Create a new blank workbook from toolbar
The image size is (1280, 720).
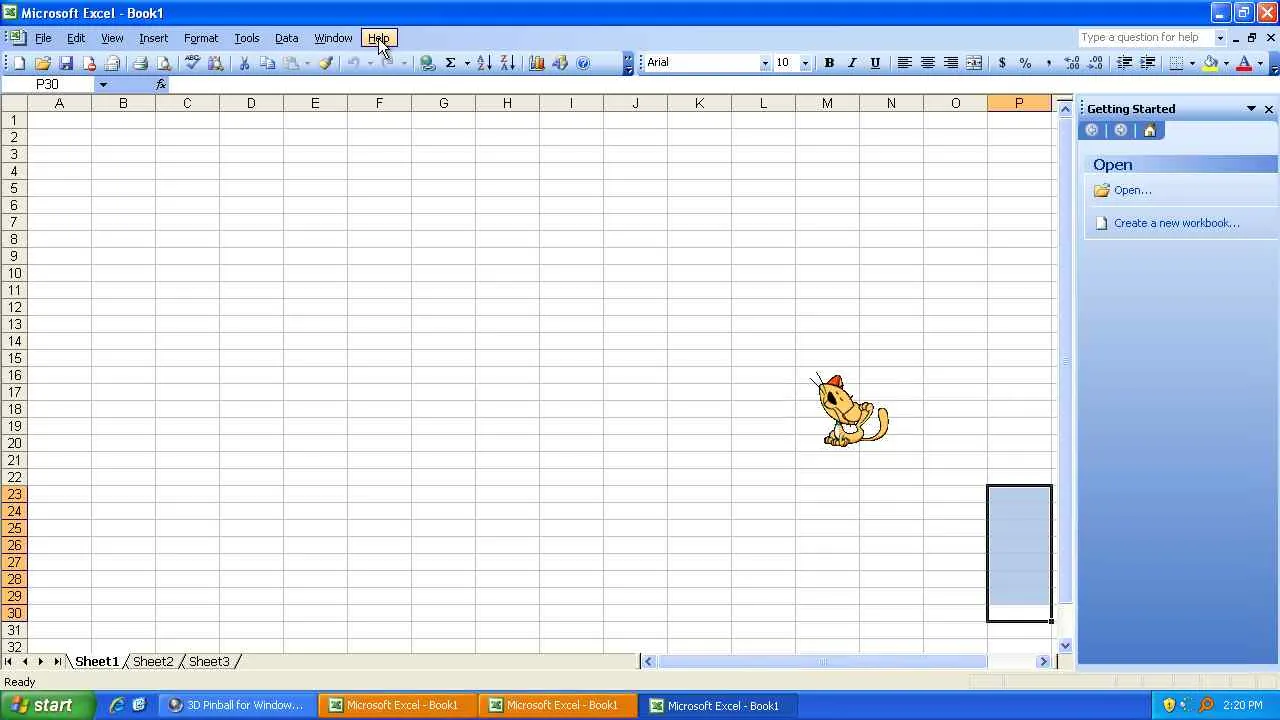point(19,63)
